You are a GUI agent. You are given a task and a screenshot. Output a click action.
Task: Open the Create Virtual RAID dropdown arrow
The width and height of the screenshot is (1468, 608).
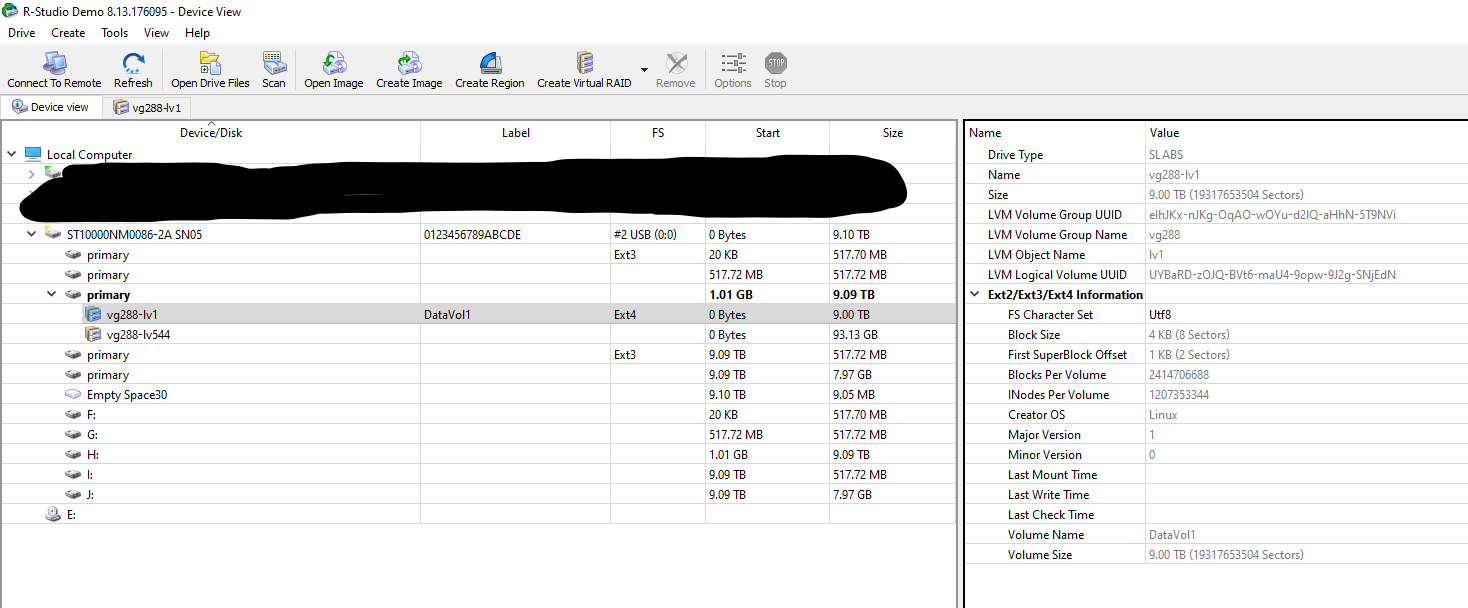tap(644, 70)
